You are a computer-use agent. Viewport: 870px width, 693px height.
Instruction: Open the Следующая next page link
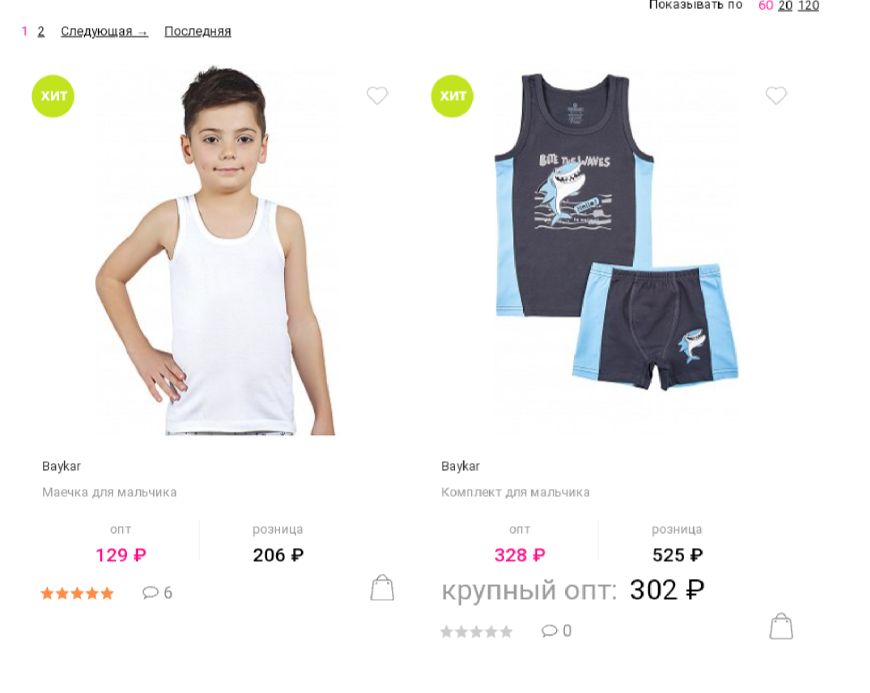(x=104, y=32)
